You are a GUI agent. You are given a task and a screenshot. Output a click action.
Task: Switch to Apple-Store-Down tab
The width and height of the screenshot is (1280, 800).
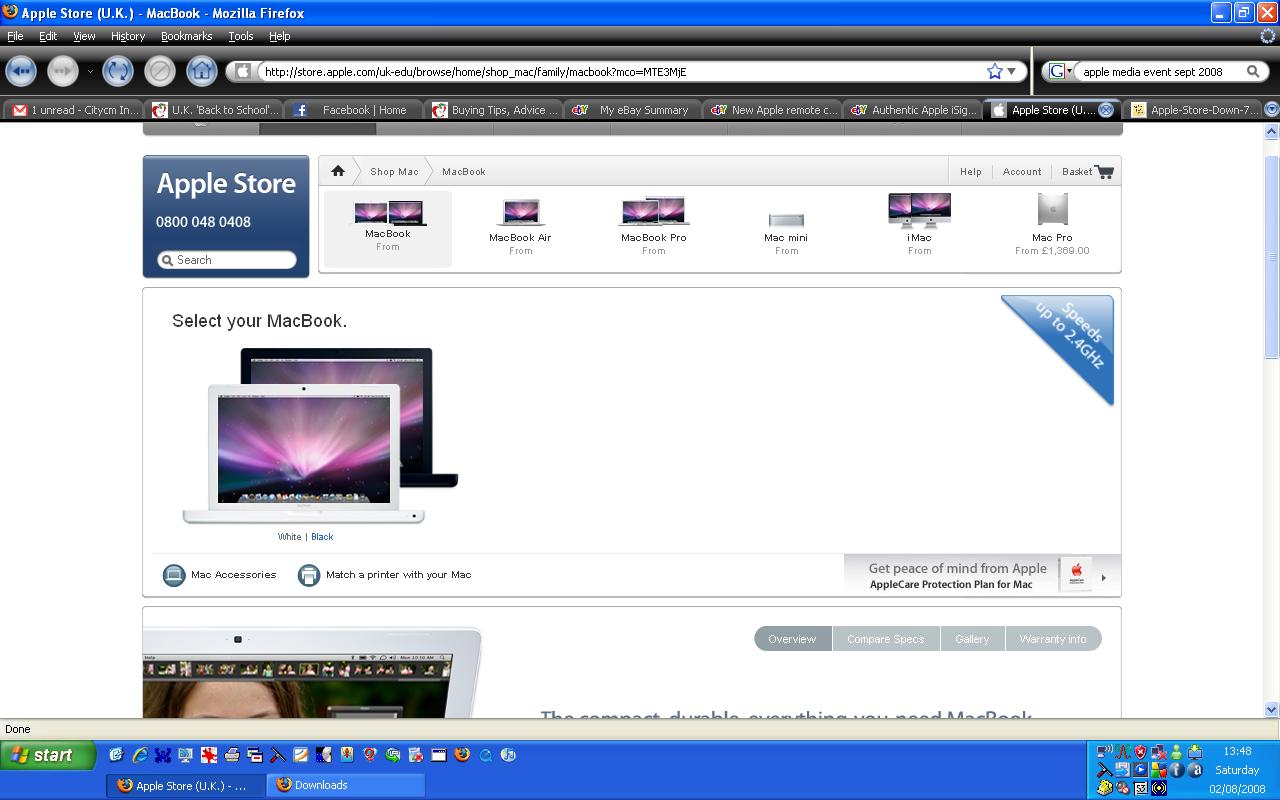1194,110
